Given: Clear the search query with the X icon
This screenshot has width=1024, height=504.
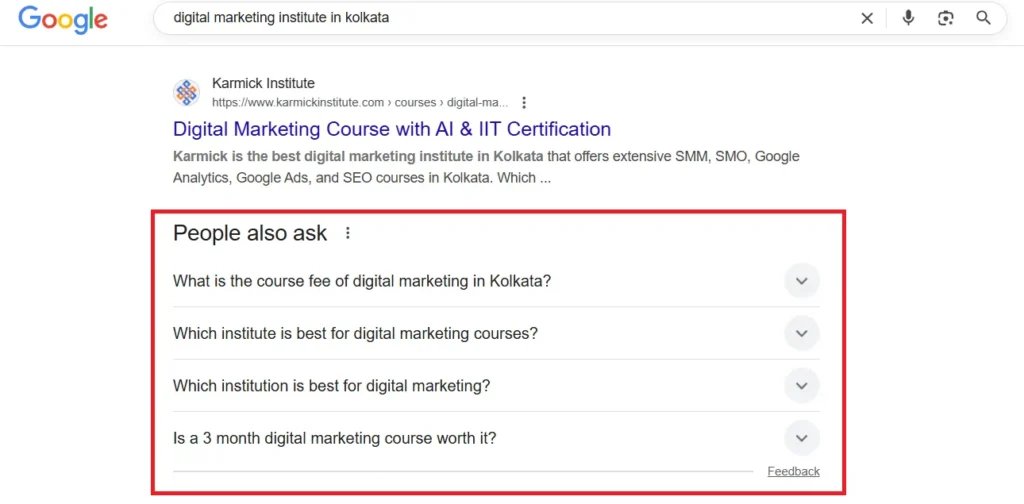Looking at the screenshot, I should [x=867, y=18].
